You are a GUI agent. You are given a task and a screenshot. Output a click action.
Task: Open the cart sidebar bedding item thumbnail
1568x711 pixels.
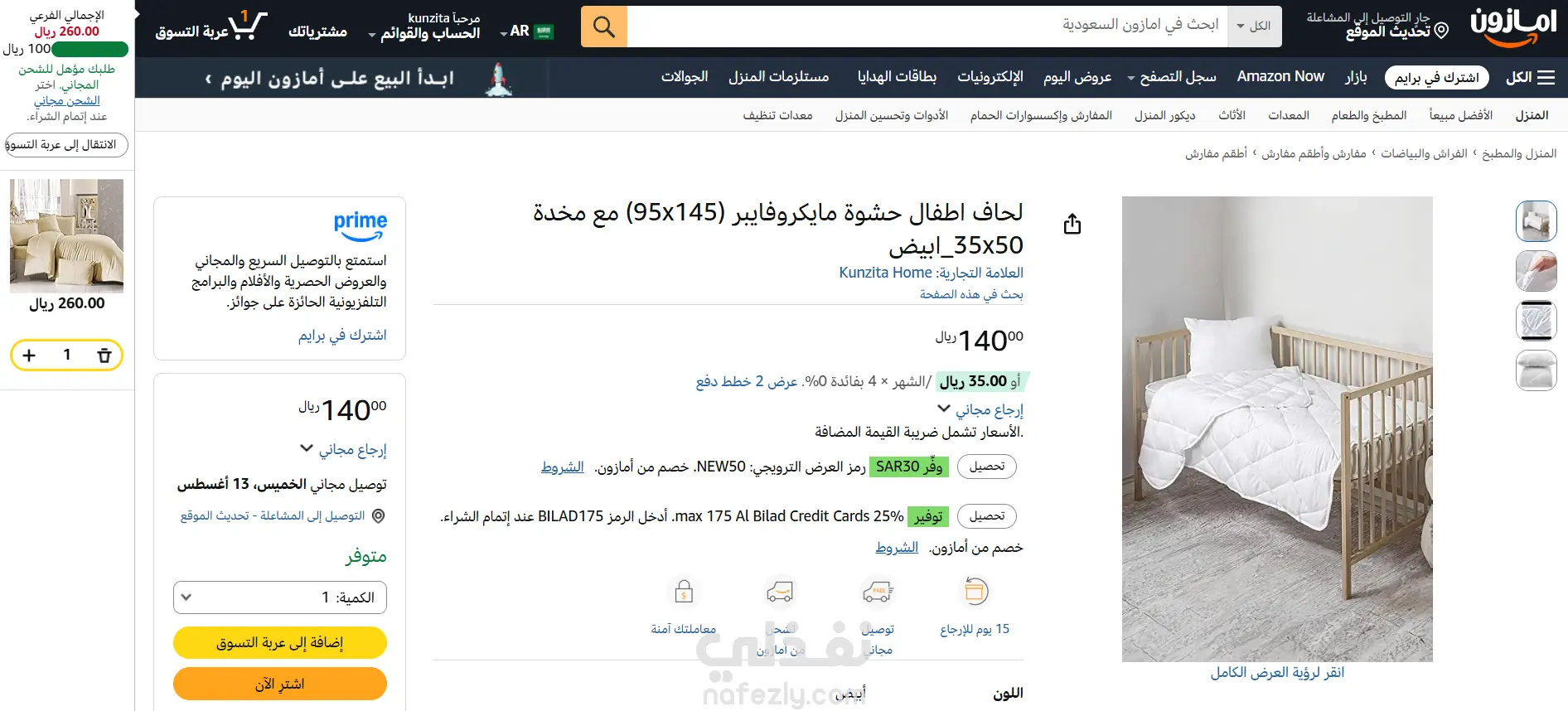[x=66, y=236]
